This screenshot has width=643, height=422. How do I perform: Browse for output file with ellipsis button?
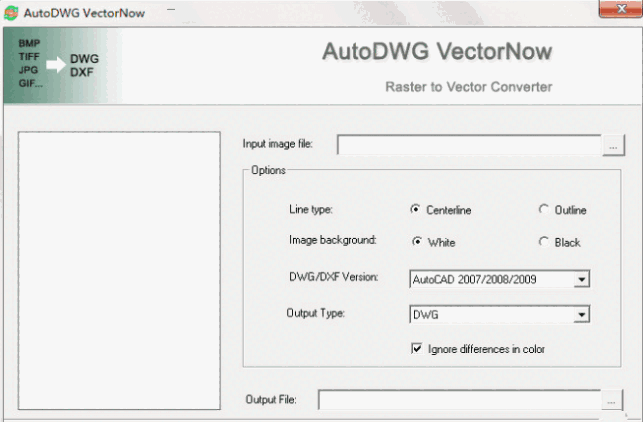tap(611, 400)
